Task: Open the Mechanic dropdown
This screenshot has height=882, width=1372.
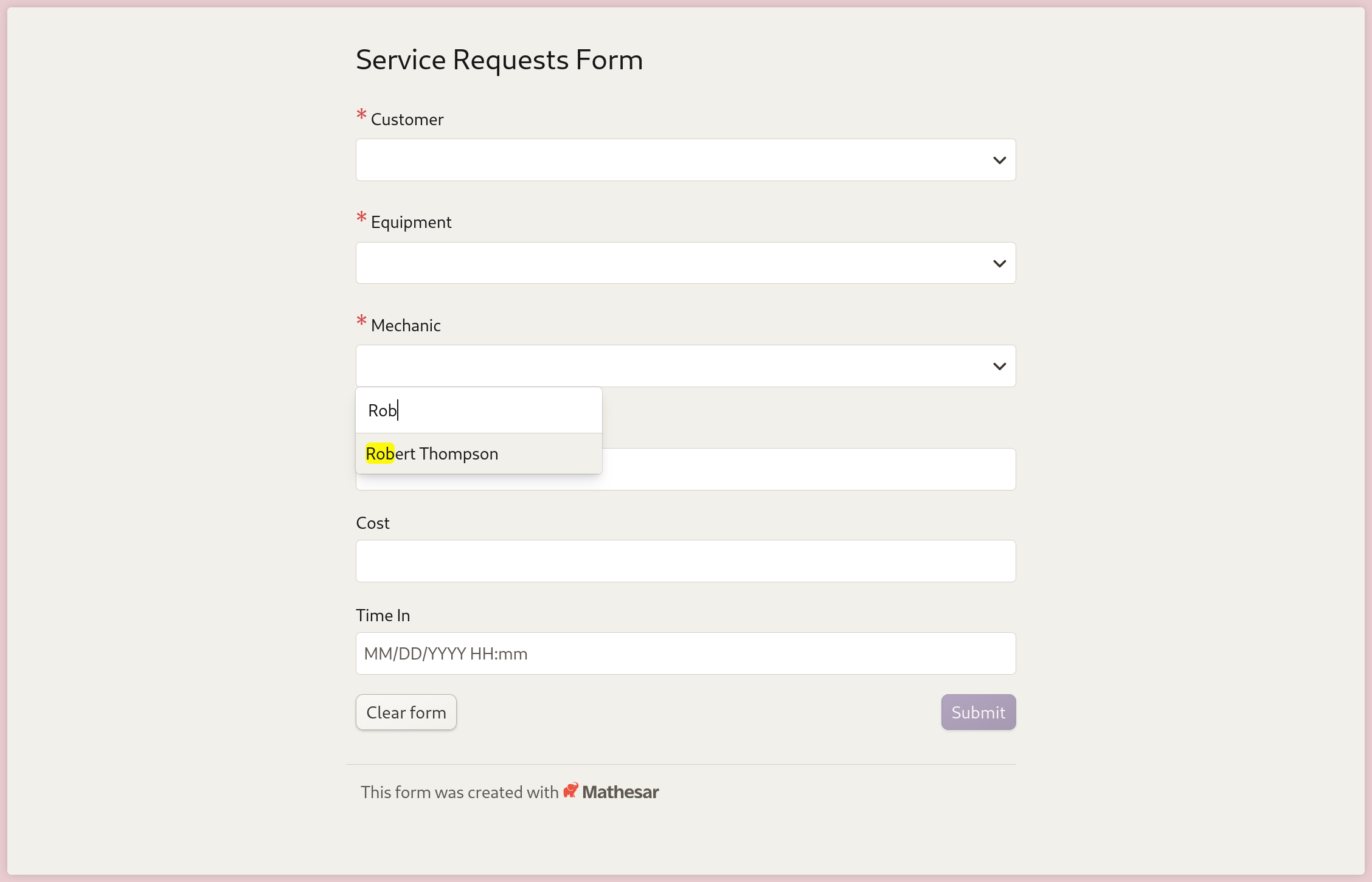Action: 685,365
